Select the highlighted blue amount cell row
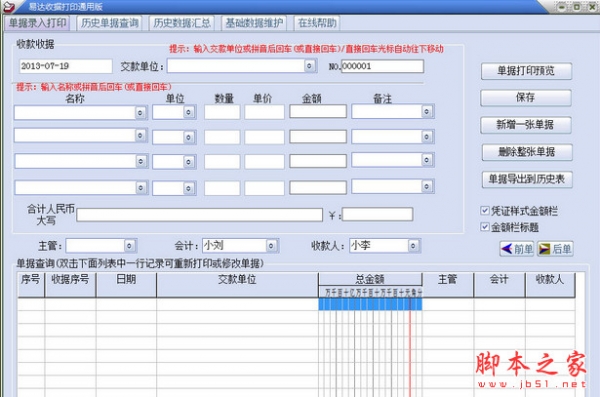Viewport: 600px width, 397px height. point(370,304)
